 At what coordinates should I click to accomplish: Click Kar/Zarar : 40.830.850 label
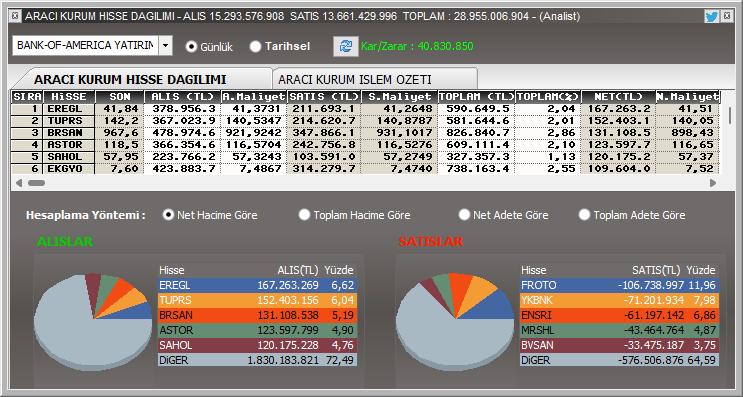[417, 46]
